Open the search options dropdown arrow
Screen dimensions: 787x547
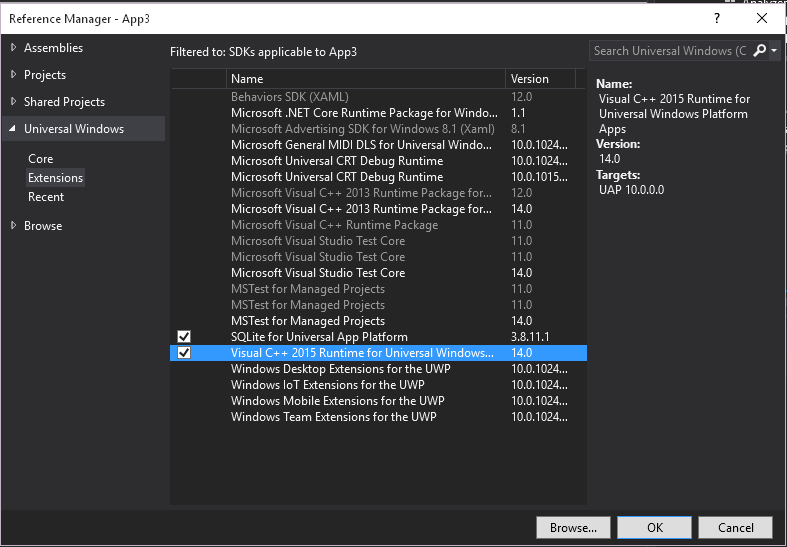[773, 51]
